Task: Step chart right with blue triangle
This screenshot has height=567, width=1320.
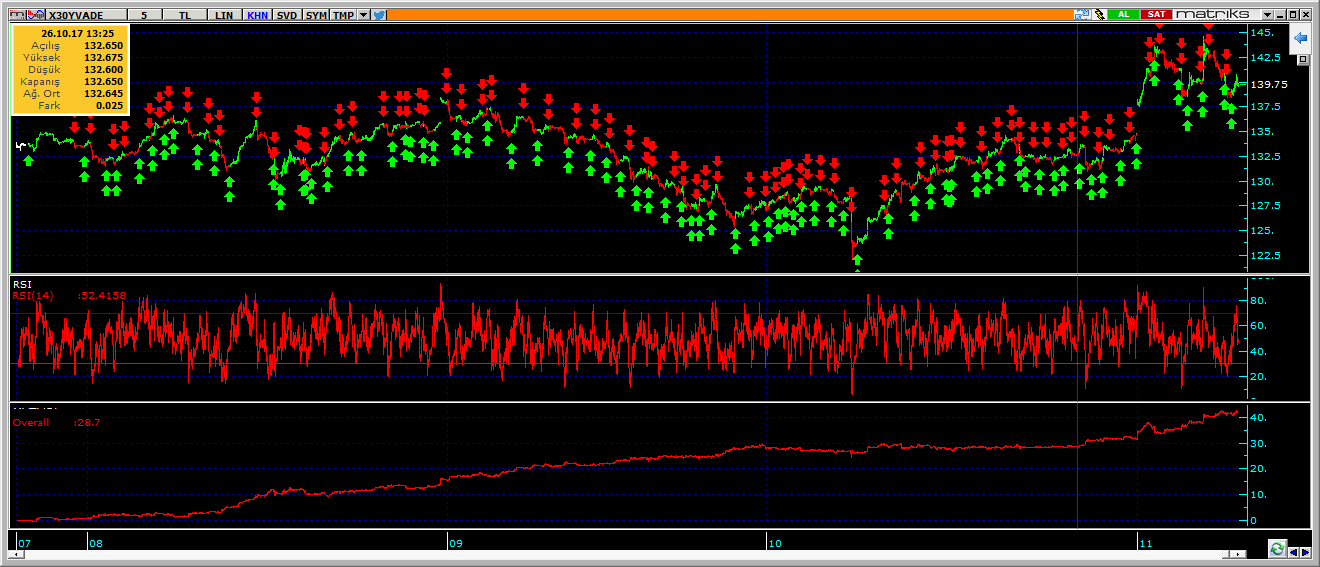Action: coord(1305,552)
